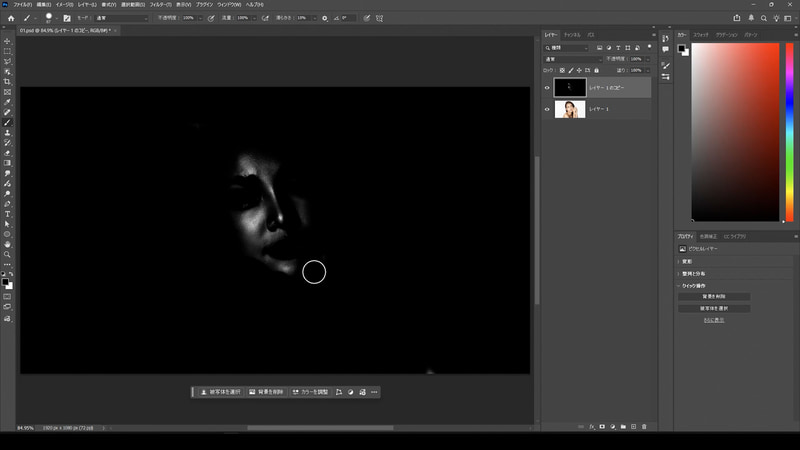
Task: Open opacity slider dropdown in options bar
Action: (200, 18)
